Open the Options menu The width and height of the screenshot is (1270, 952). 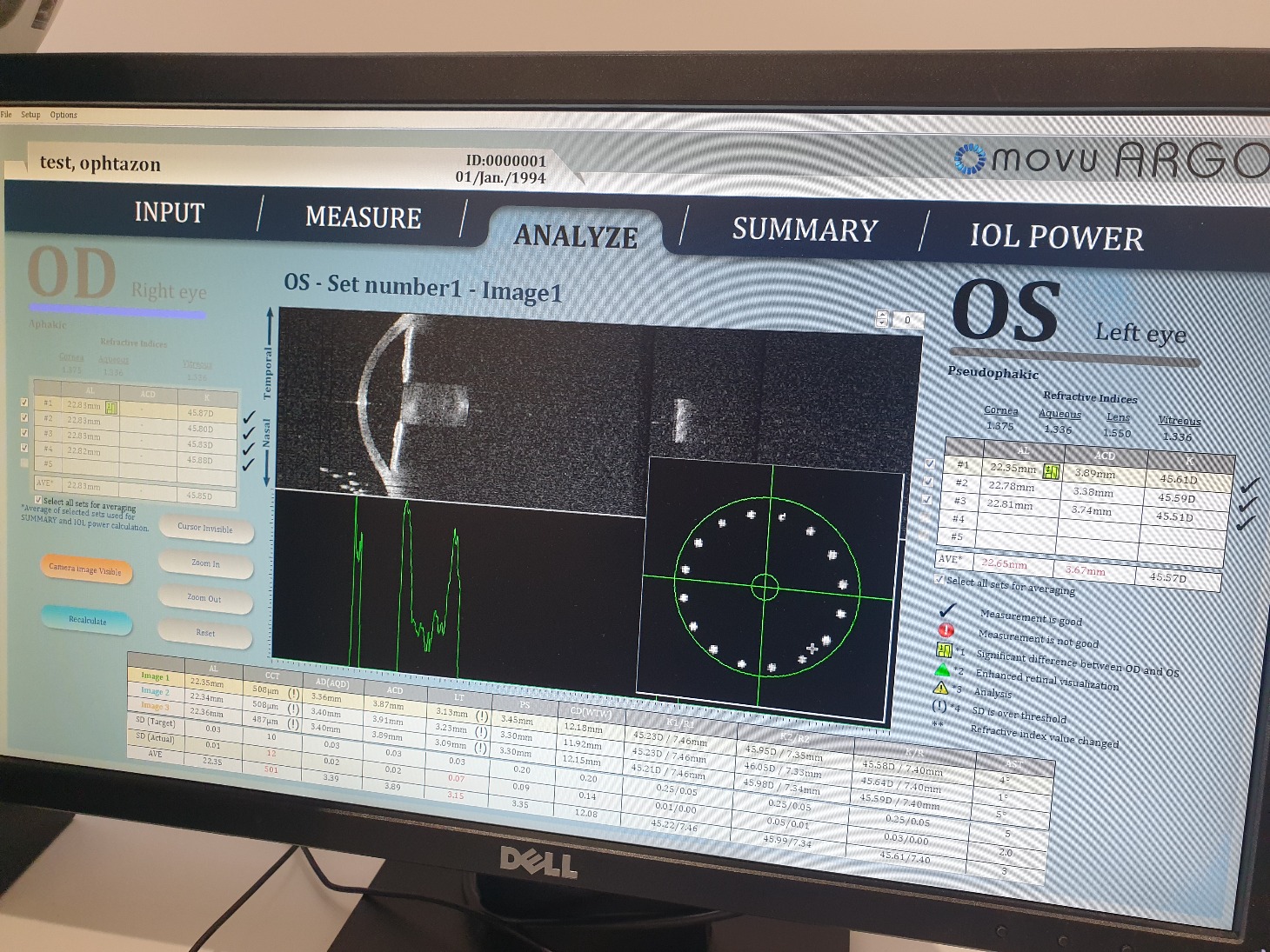(63, 115)
